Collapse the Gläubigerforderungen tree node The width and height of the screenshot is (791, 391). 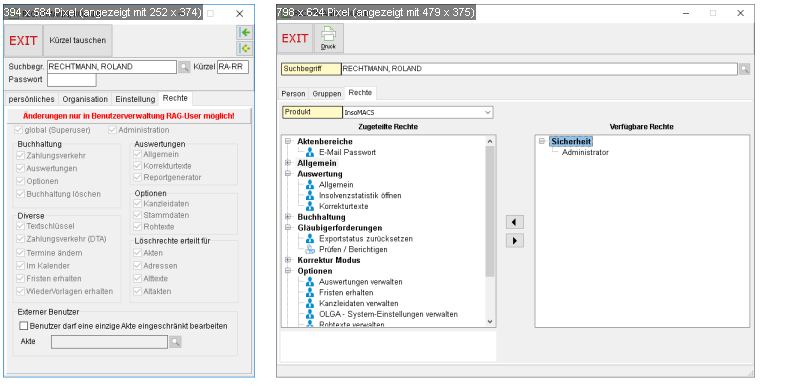click(288, 228)
